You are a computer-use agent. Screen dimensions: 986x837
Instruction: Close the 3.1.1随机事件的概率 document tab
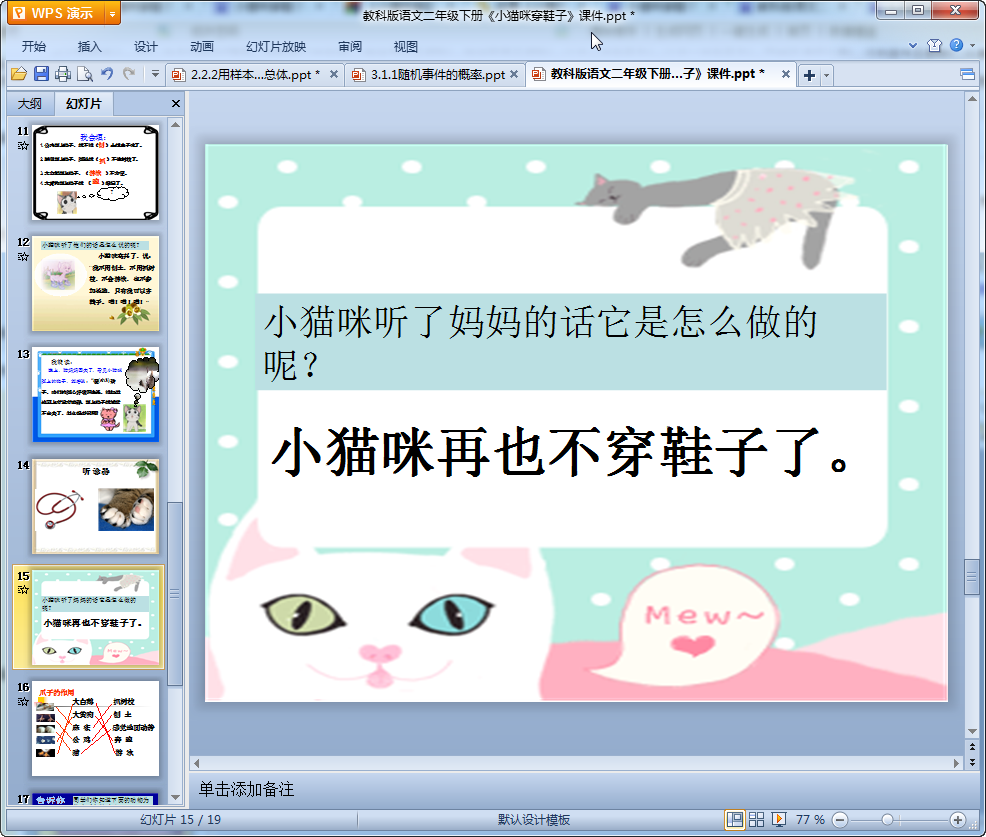pos(514,74)
